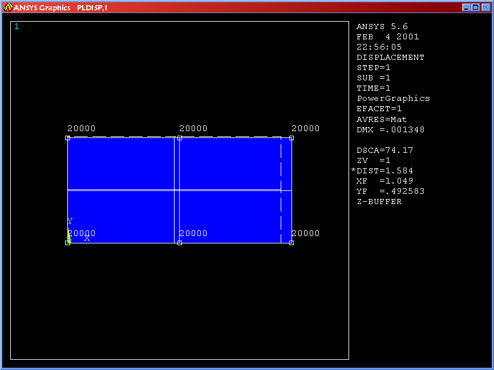
Task: Select the top-left 20000 load label
Action: (81, 128)
